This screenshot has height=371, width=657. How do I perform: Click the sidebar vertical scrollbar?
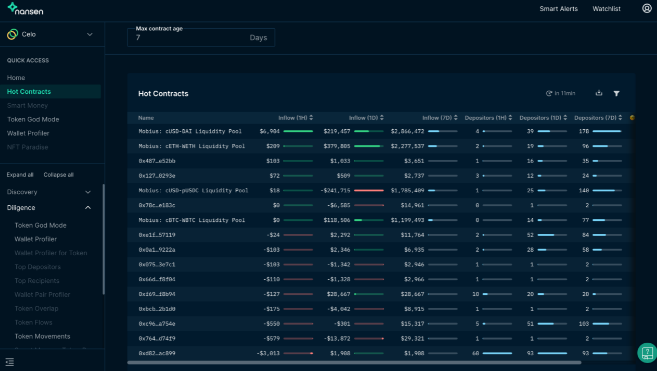[103, 239]
